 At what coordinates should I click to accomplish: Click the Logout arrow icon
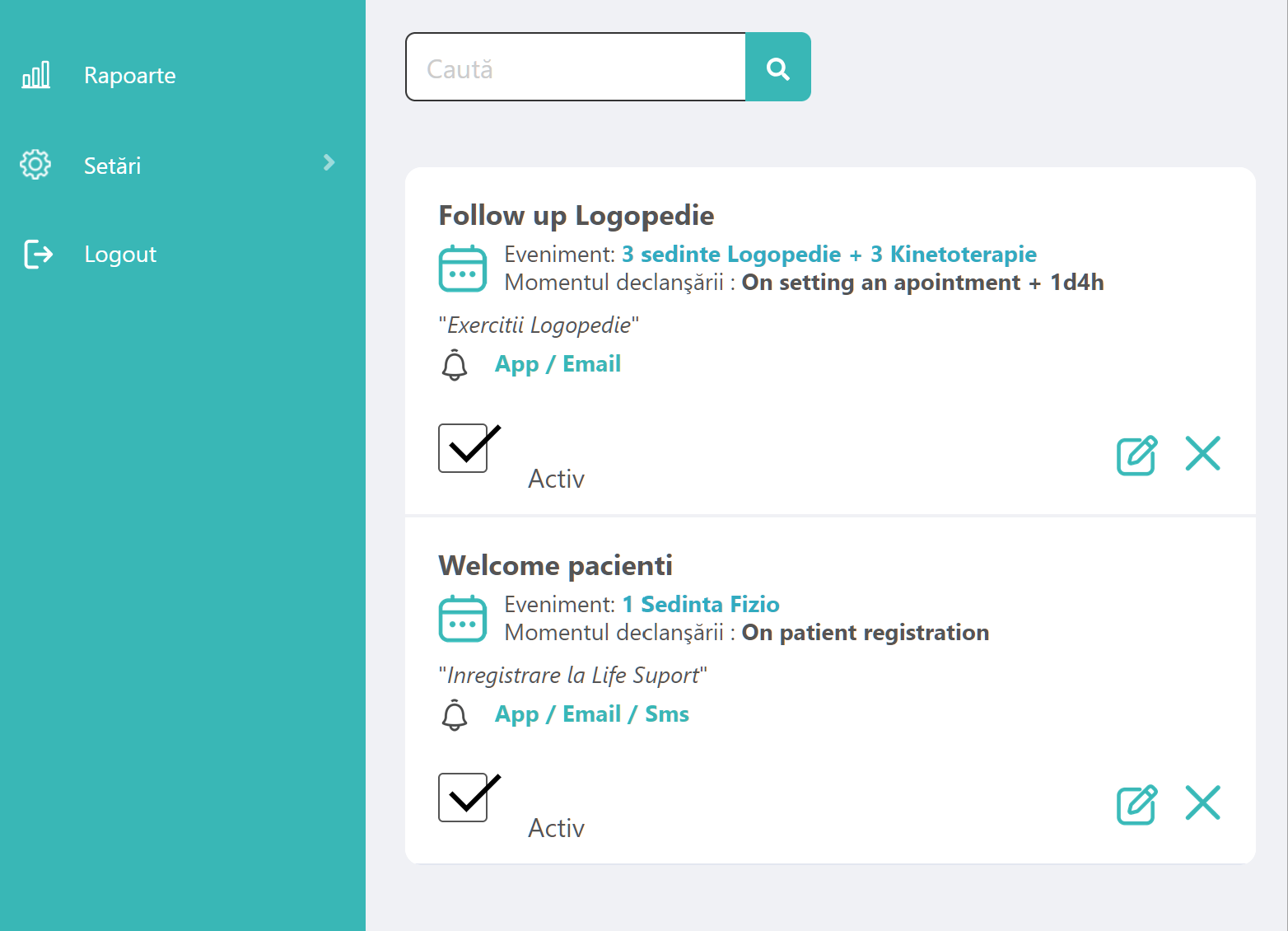pyautogui.click(x=38, y=254)
